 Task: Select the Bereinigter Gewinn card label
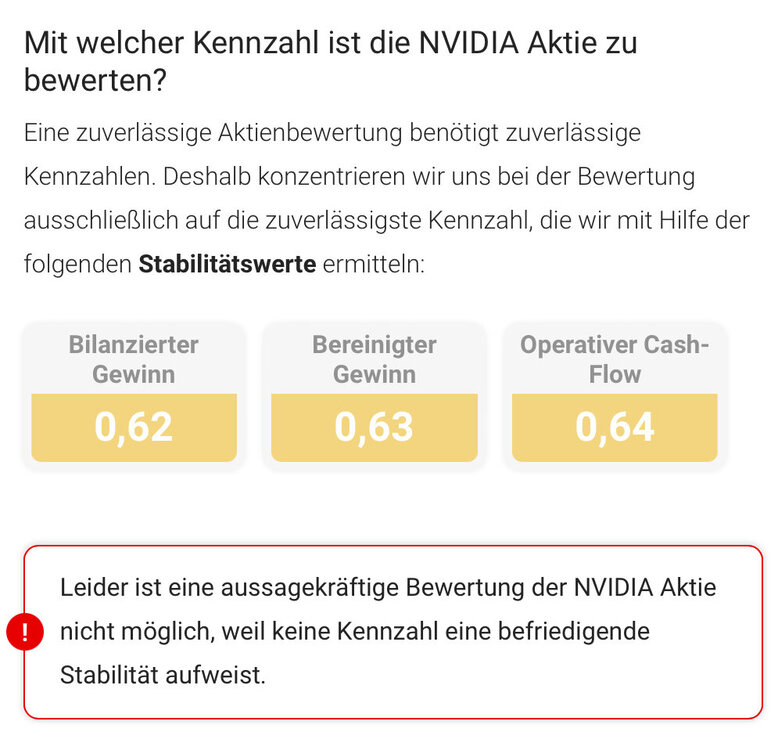pos(374,359)
